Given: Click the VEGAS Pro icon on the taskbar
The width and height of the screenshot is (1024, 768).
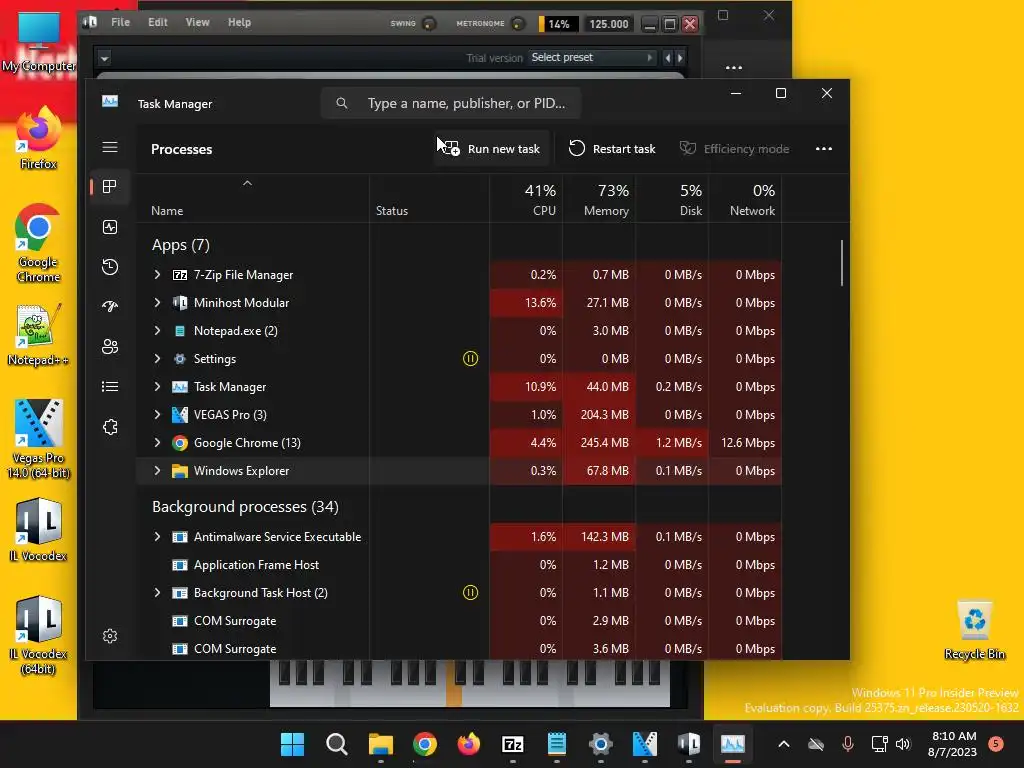Looking at the screenshot, I should [645, 744].
